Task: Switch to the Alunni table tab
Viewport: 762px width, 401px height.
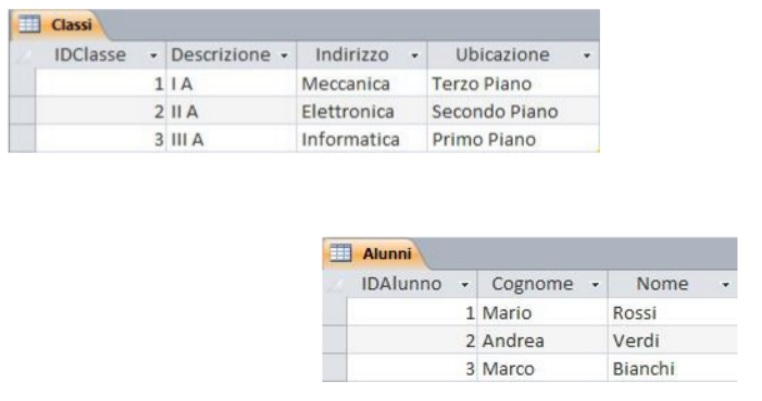Action: (x=372, y=254)
